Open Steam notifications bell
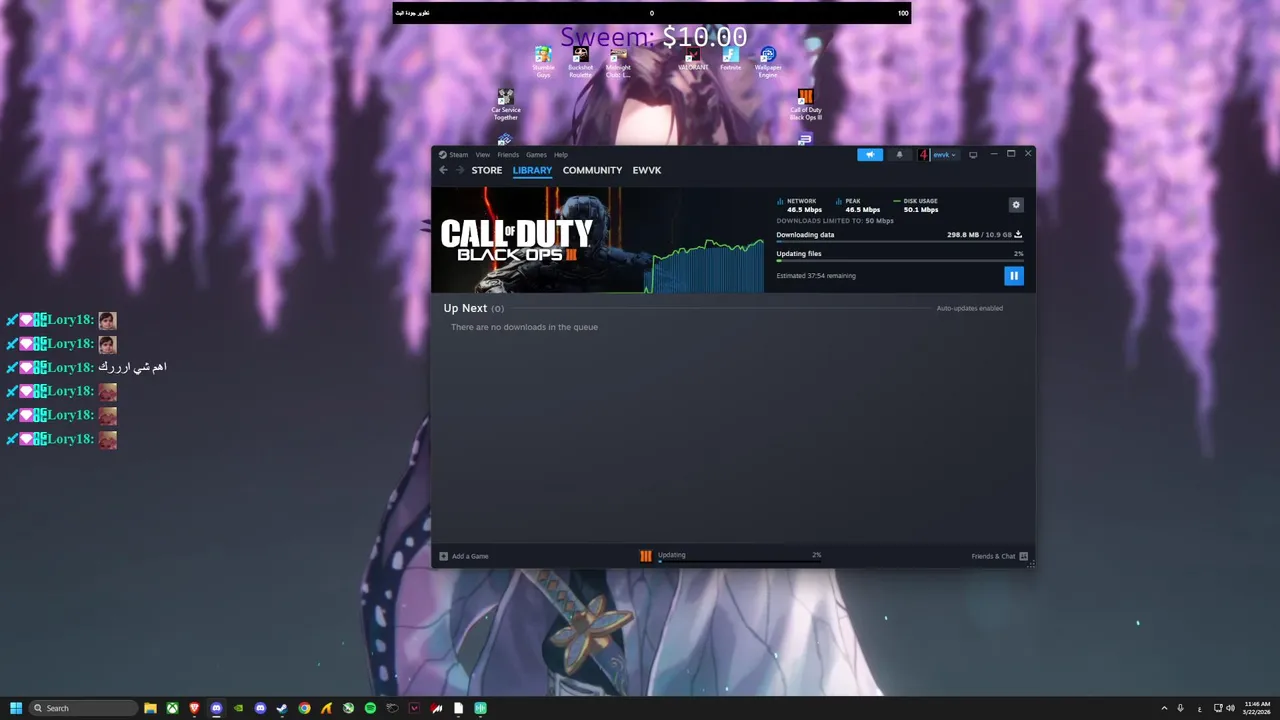 click(x=899, y=155)
